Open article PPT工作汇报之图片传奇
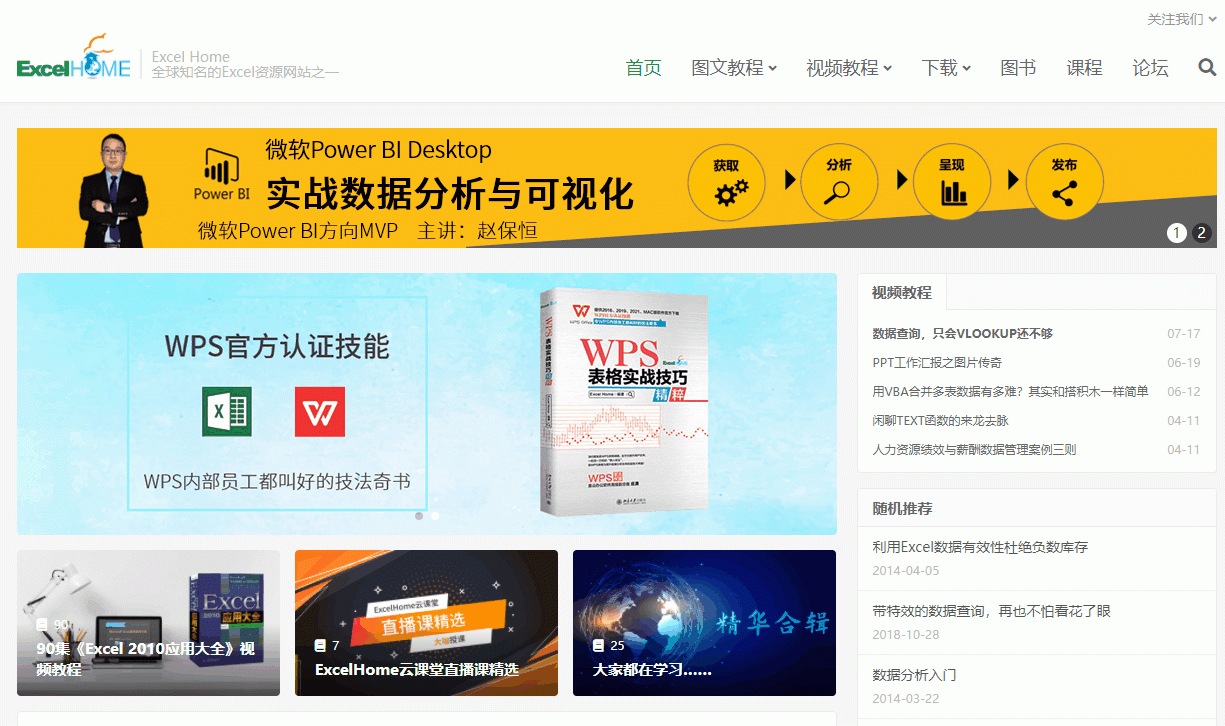 click(x=937, y=362)
